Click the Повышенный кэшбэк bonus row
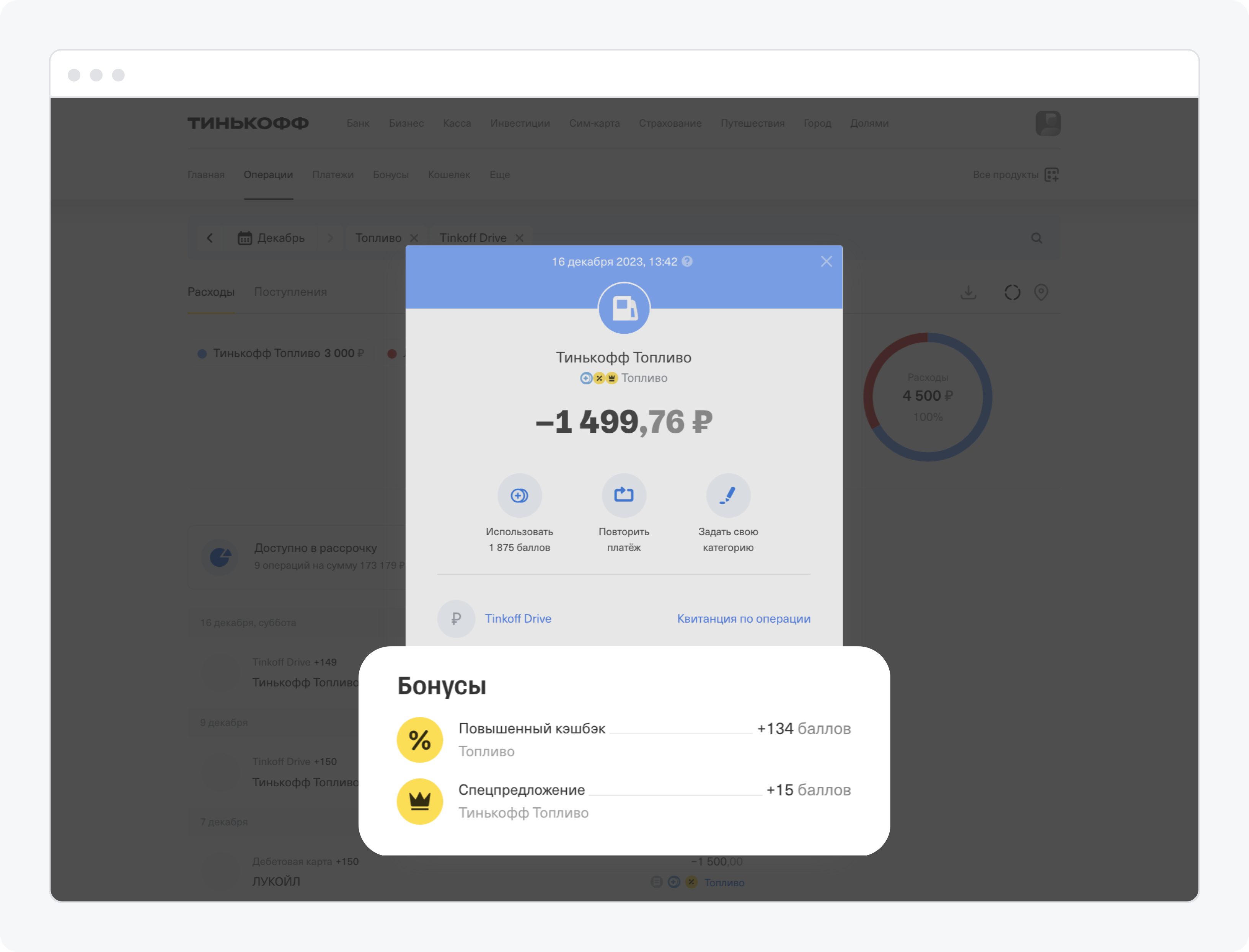1249x952 pixels. (624, 740)
